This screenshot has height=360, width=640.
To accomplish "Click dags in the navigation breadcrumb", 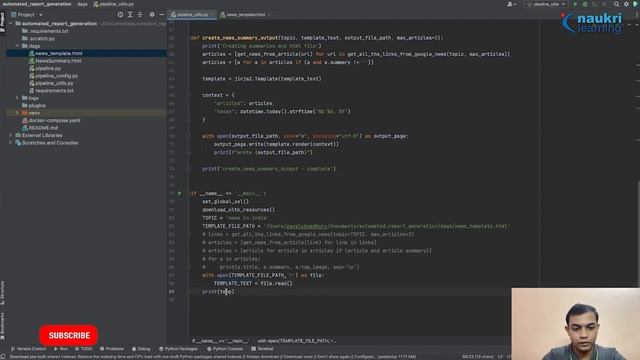I will [x=82, y=4].
